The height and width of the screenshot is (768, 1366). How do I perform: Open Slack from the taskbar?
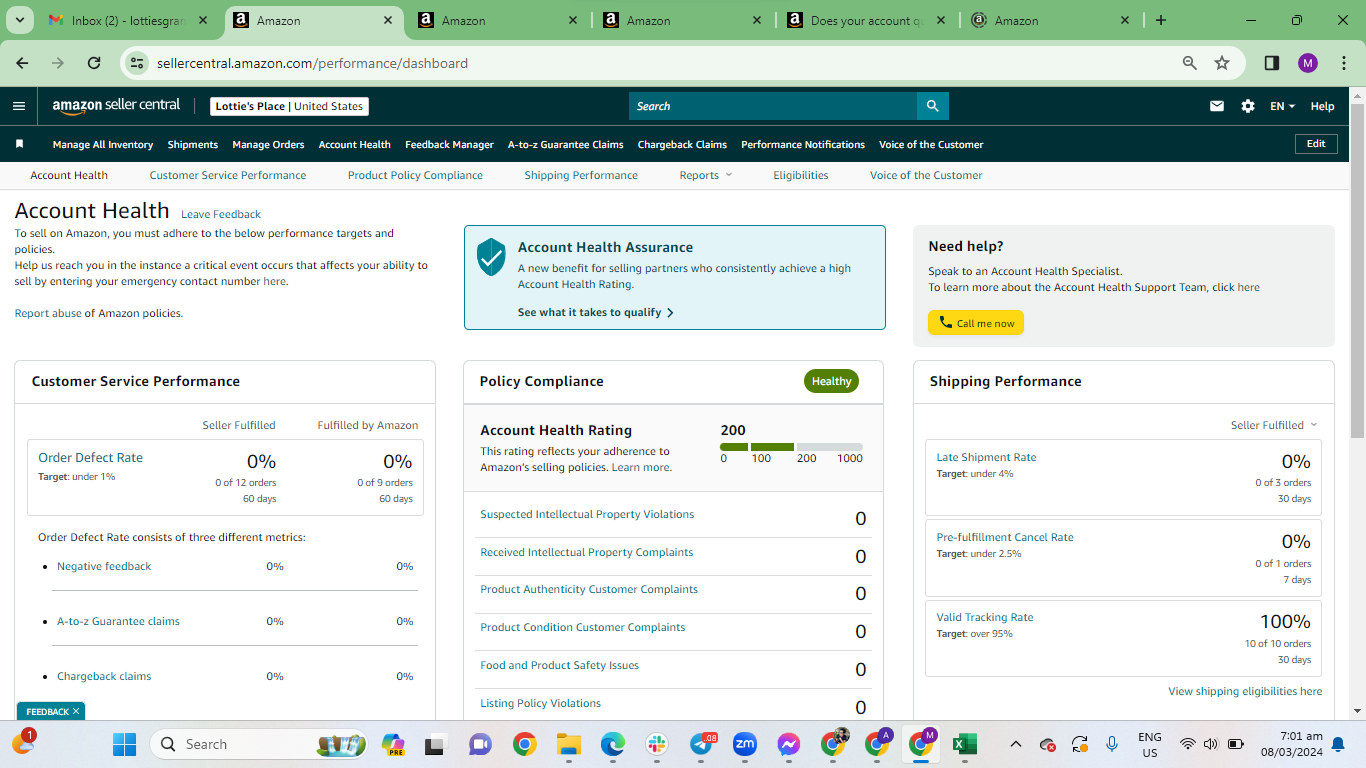(x=656, y=744)
